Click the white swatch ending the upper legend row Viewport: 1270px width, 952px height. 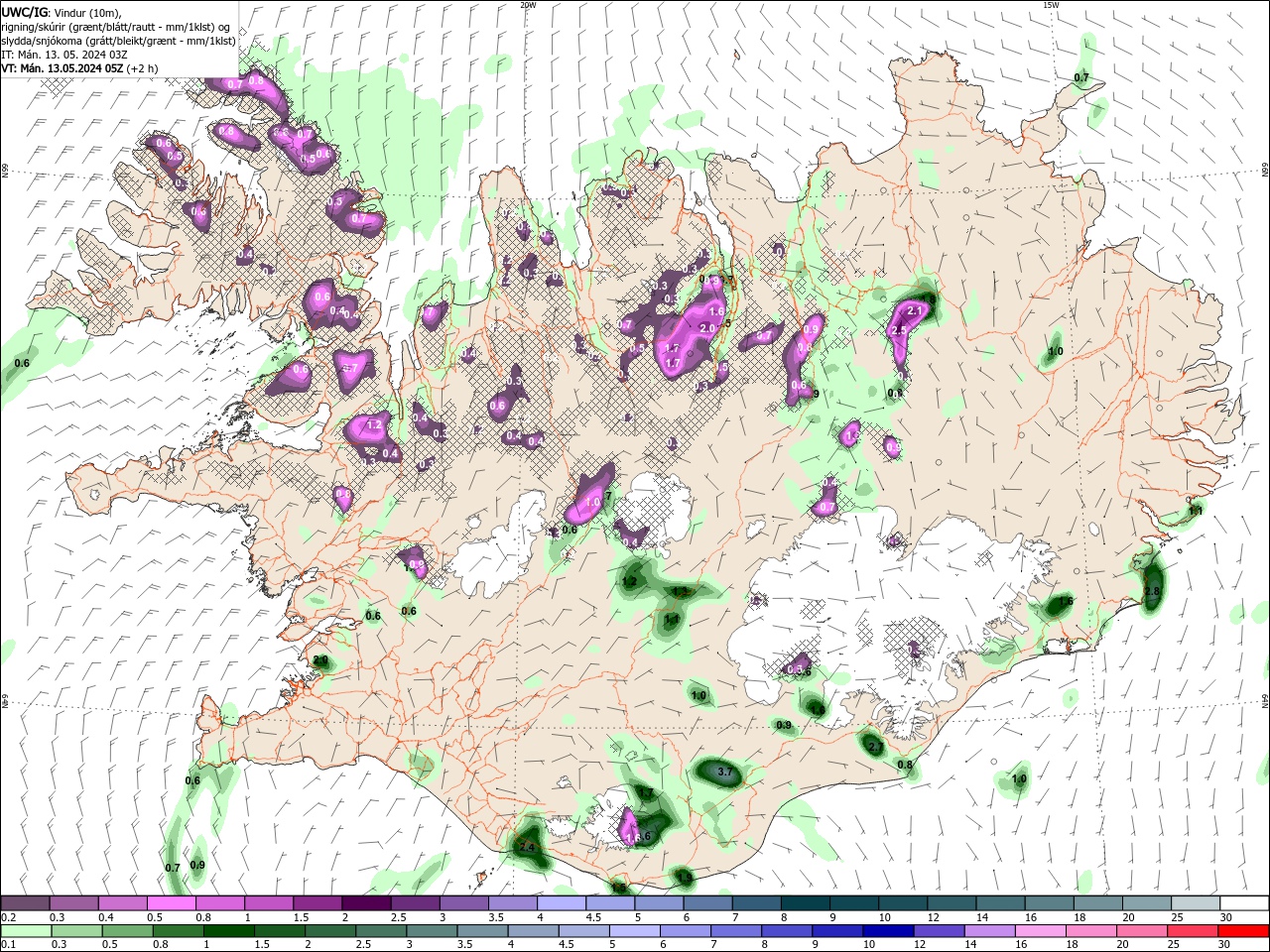[1244, 903]
